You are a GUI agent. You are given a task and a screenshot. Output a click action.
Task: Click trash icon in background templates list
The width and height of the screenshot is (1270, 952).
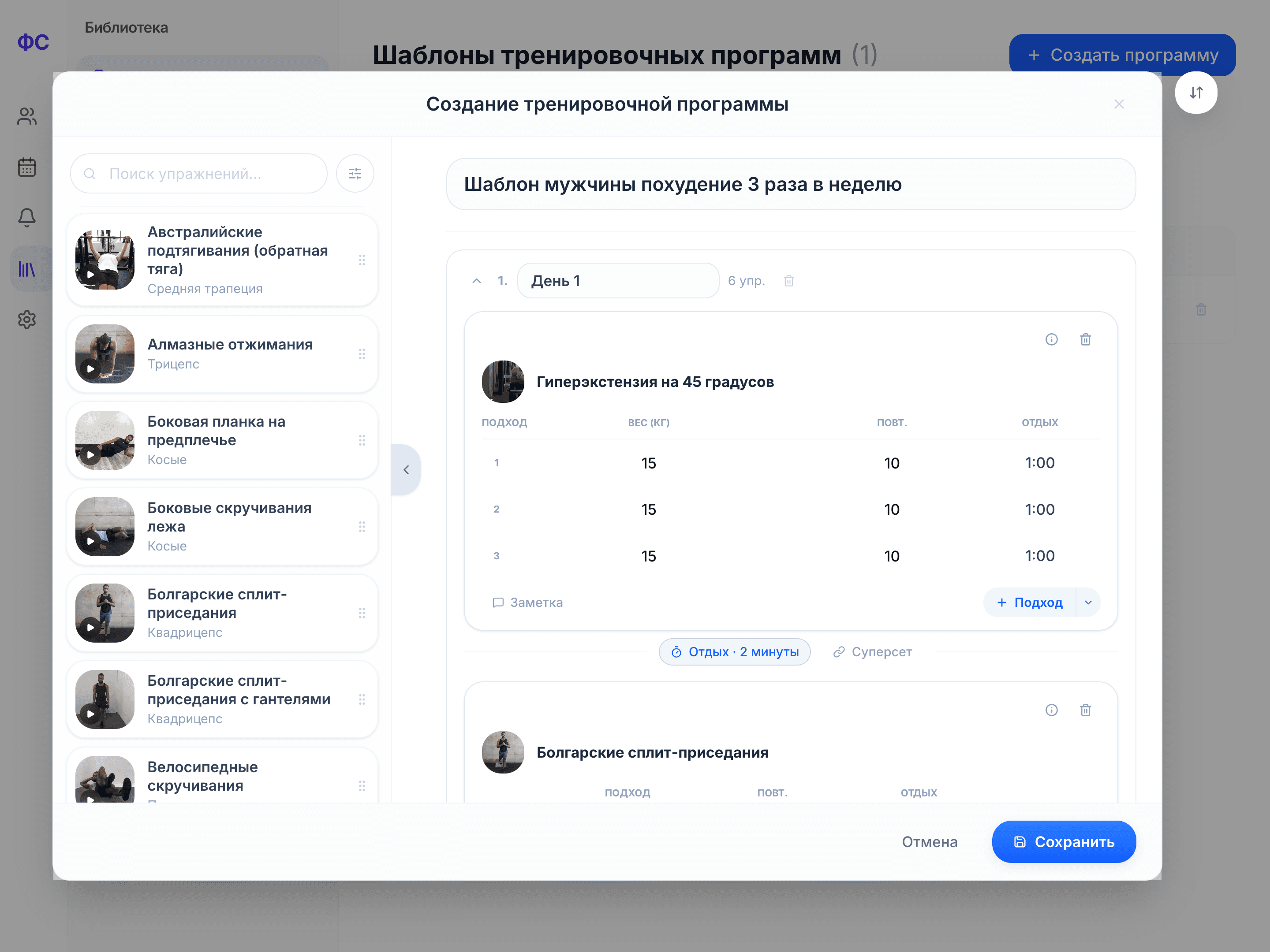click(x=1200, y=309)
